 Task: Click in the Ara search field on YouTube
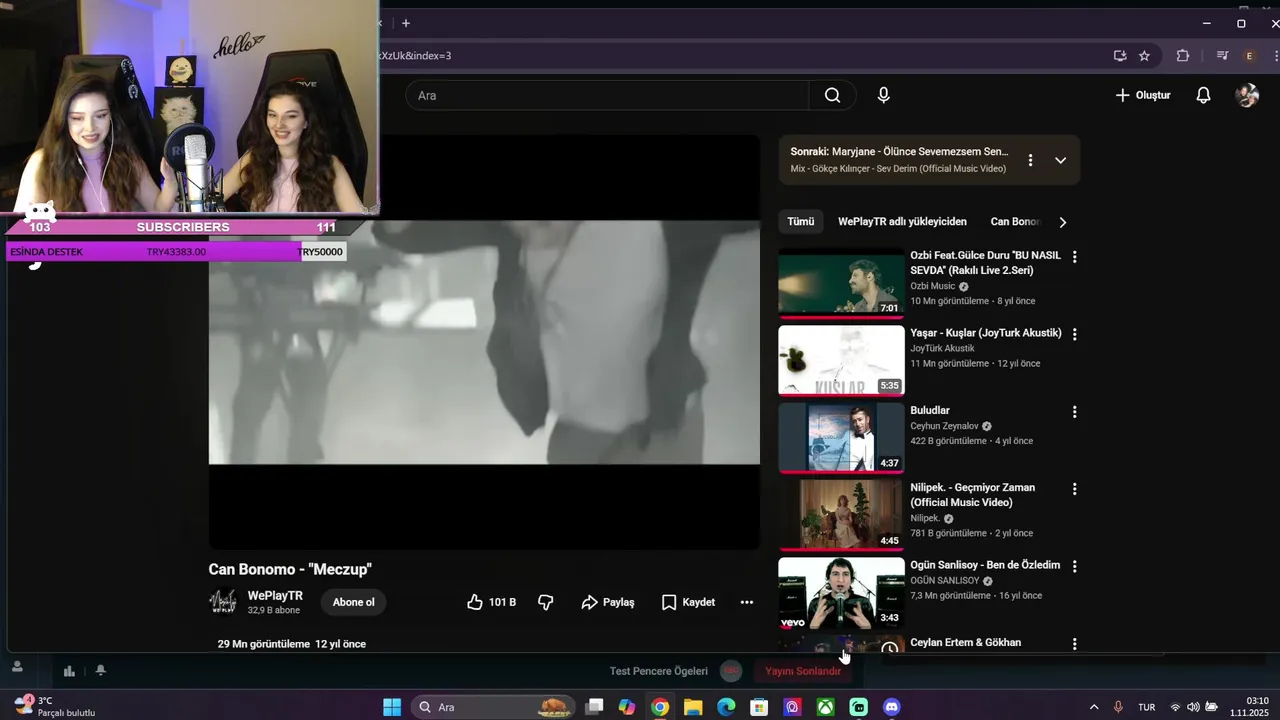(x=607, y=95)
